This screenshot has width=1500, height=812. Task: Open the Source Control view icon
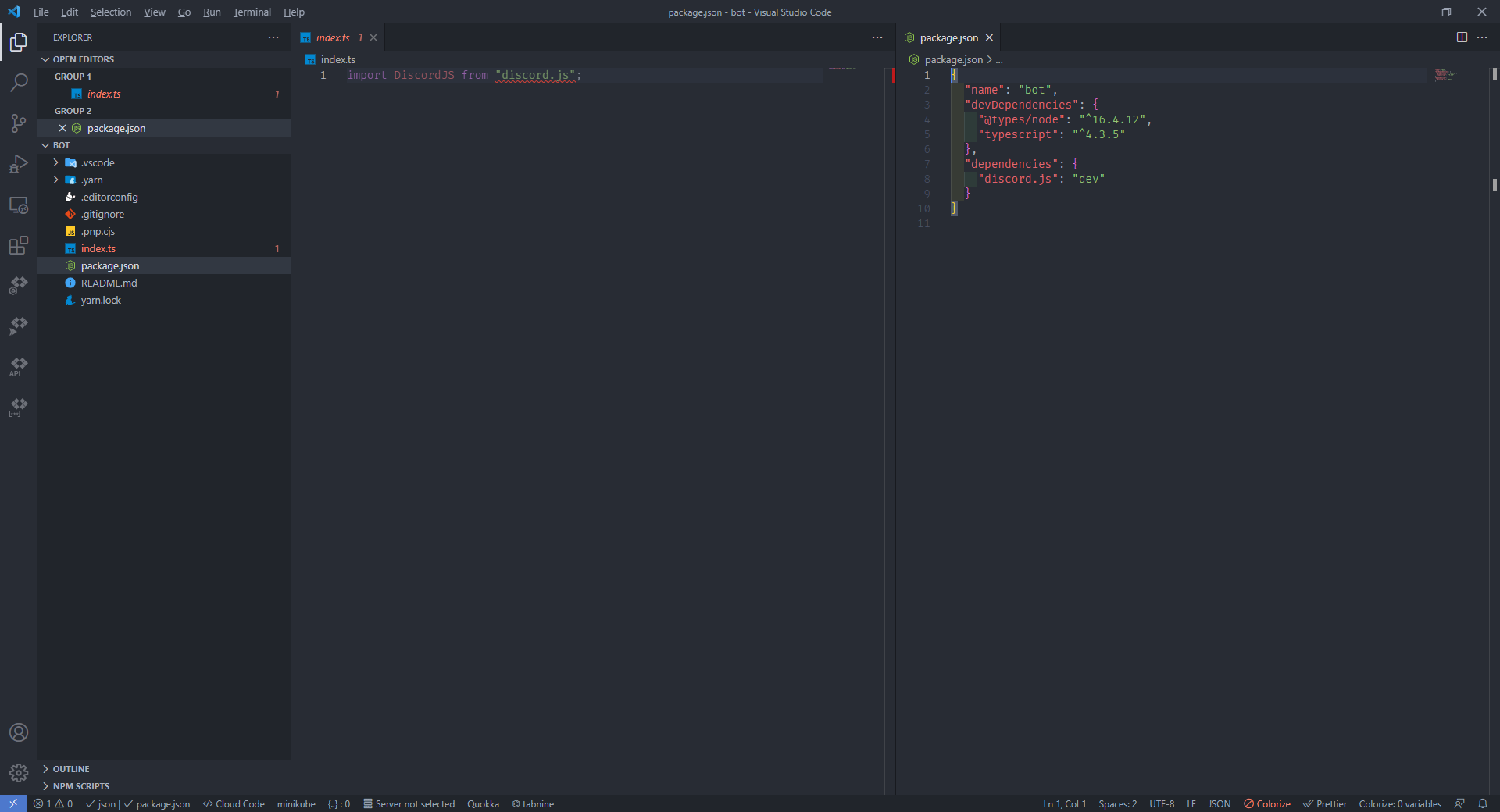[19, 123]
